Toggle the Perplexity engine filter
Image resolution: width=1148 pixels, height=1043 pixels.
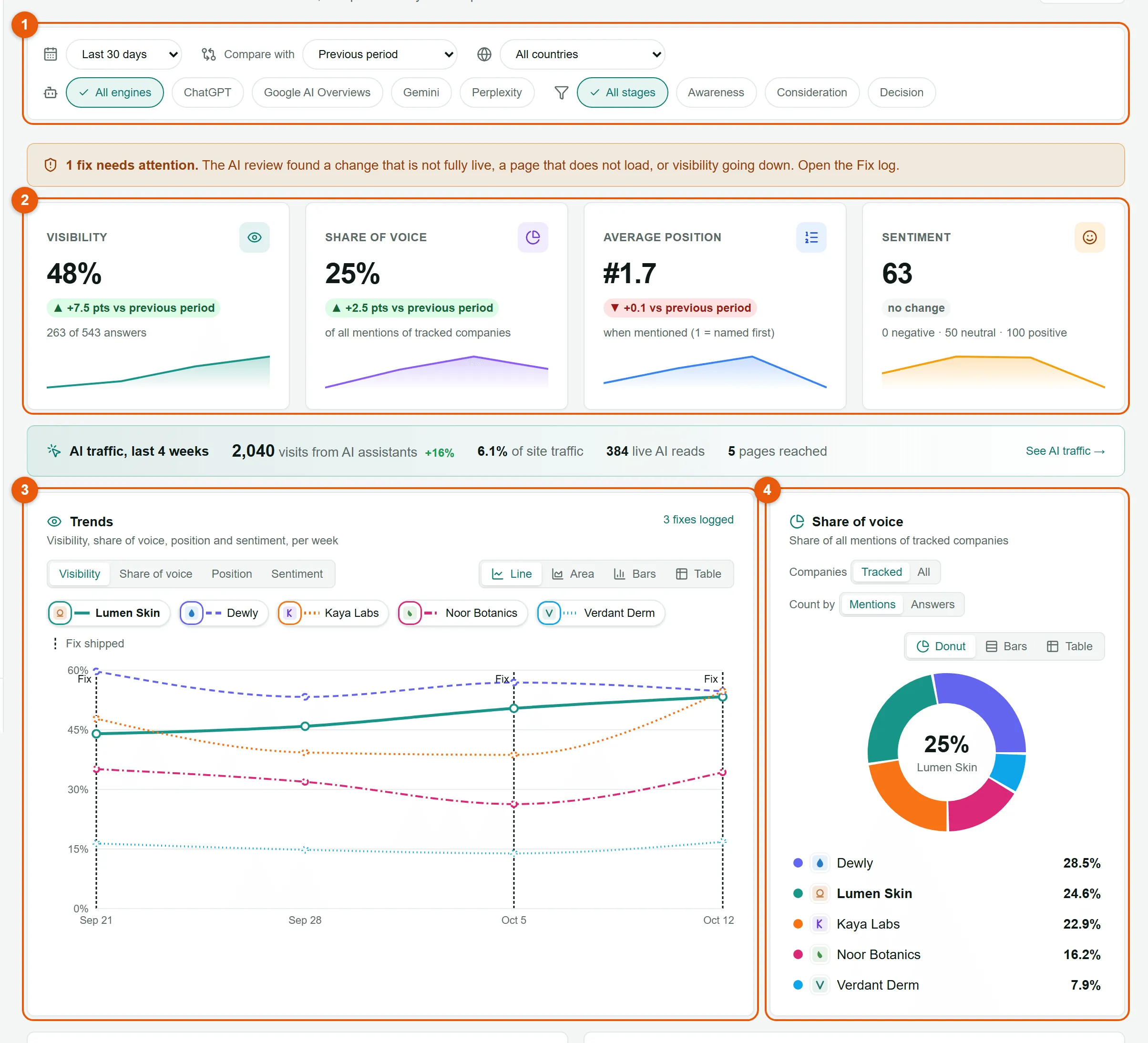[497, 92]
